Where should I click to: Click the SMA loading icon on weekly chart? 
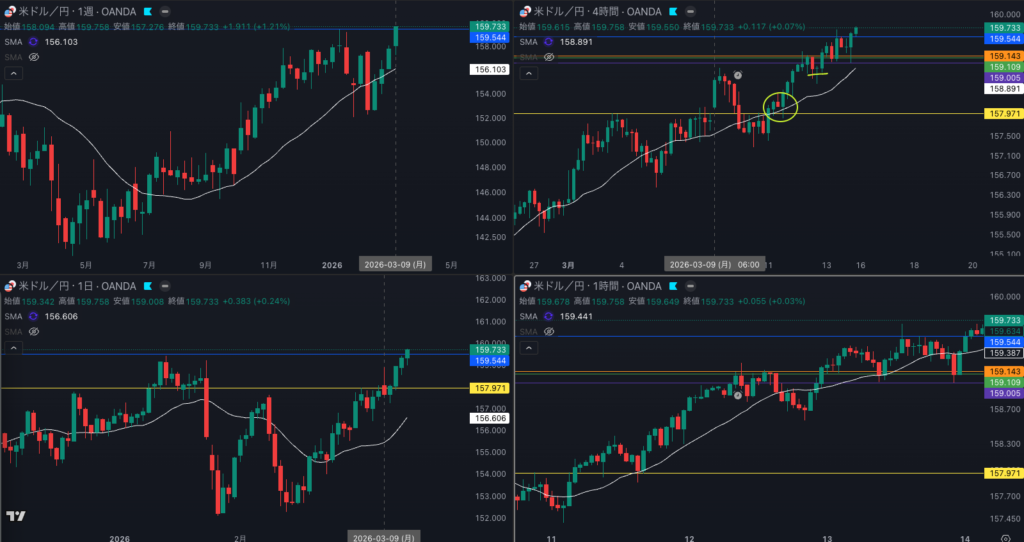pos(33,42)
